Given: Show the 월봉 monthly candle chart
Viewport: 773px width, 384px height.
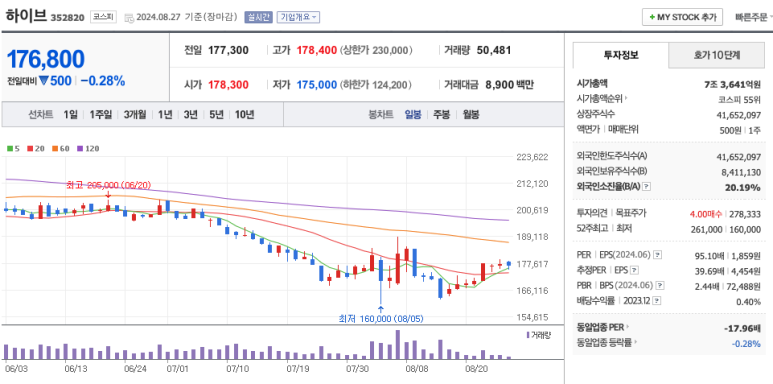Looking at the screenshot, I should (x=471, y=115).
